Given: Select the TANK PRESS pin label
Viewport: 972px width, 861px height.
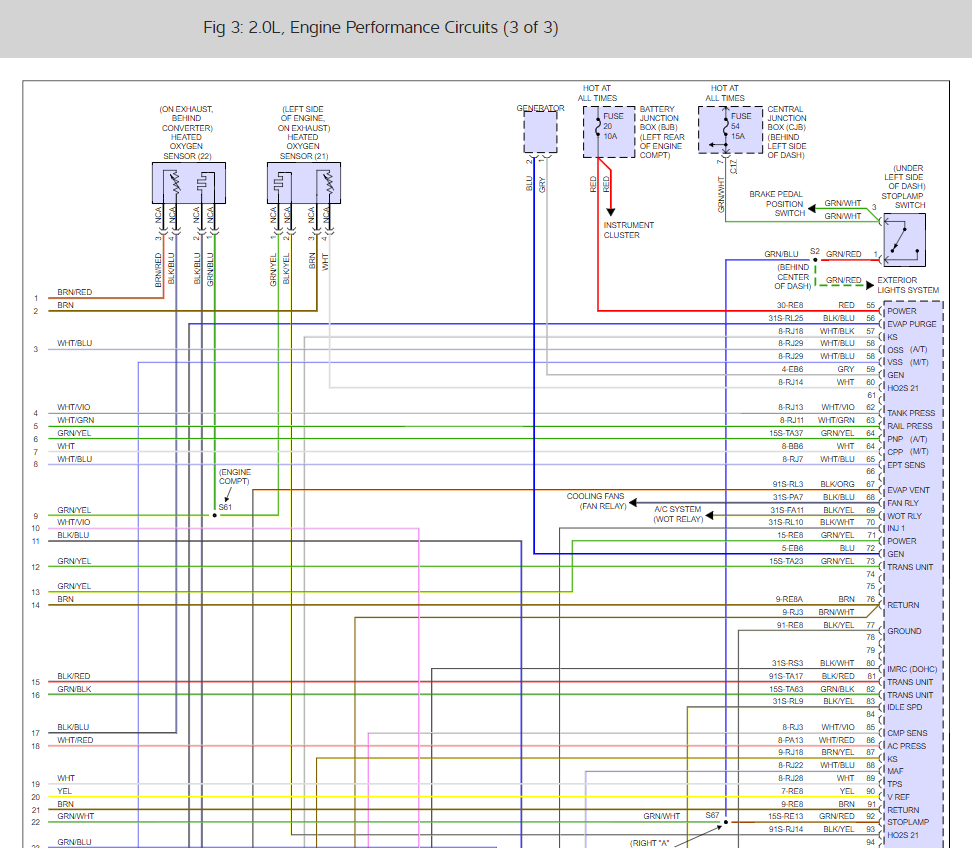Looking at the screenshot, I should pyautogui.click(x=911, y=413).
